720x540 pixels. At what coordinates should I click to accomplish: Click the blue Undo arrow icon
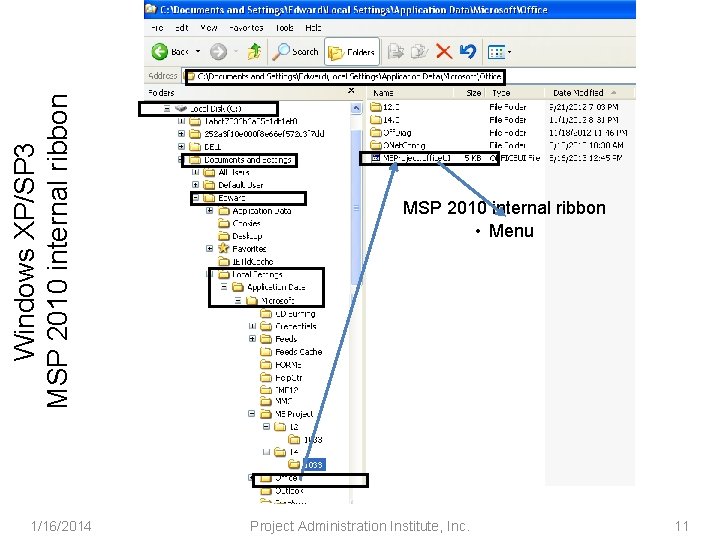click(x=467, y=51)
